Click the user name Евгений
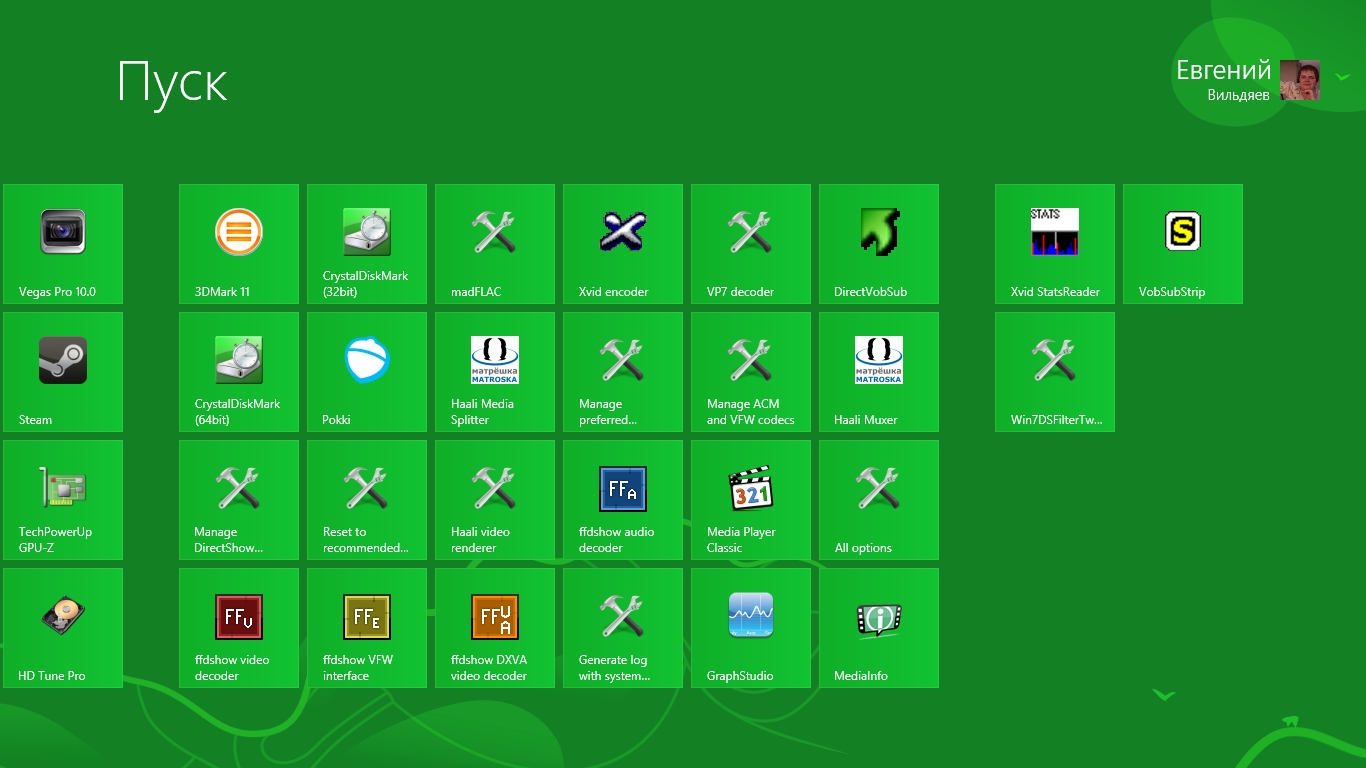This screenshot has height=768, width=1366. tap(1223, 71)
